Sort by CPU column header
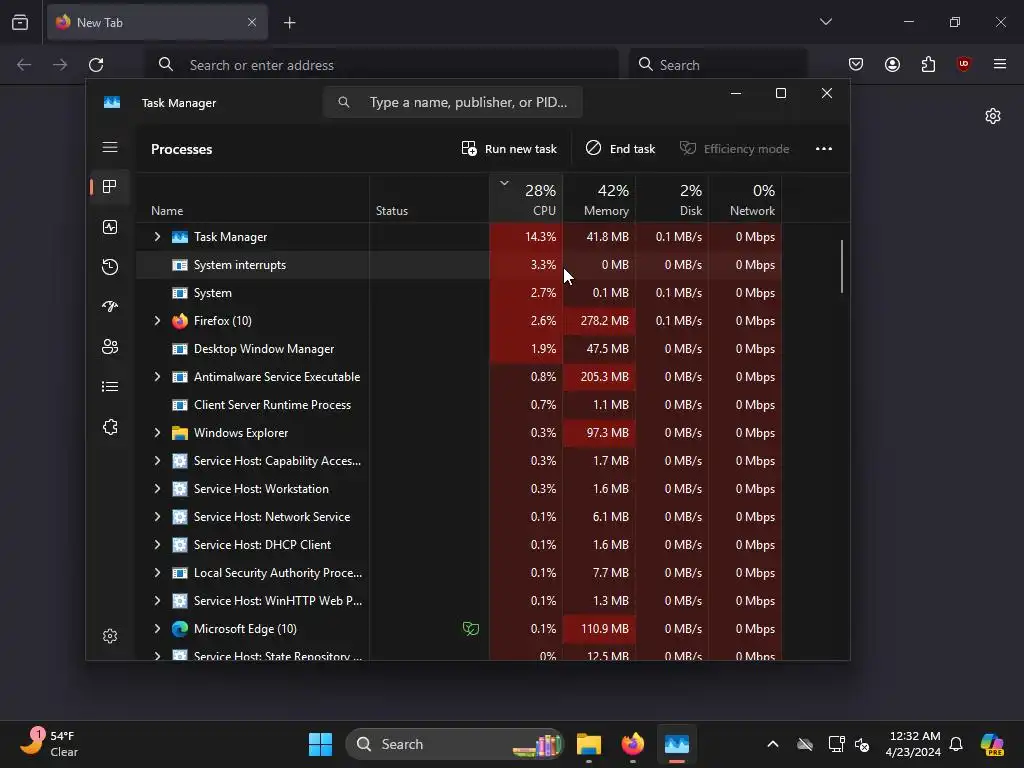The height and width of the screenshot is (768, 1024). pyautogui.click(x=526, y=199)
